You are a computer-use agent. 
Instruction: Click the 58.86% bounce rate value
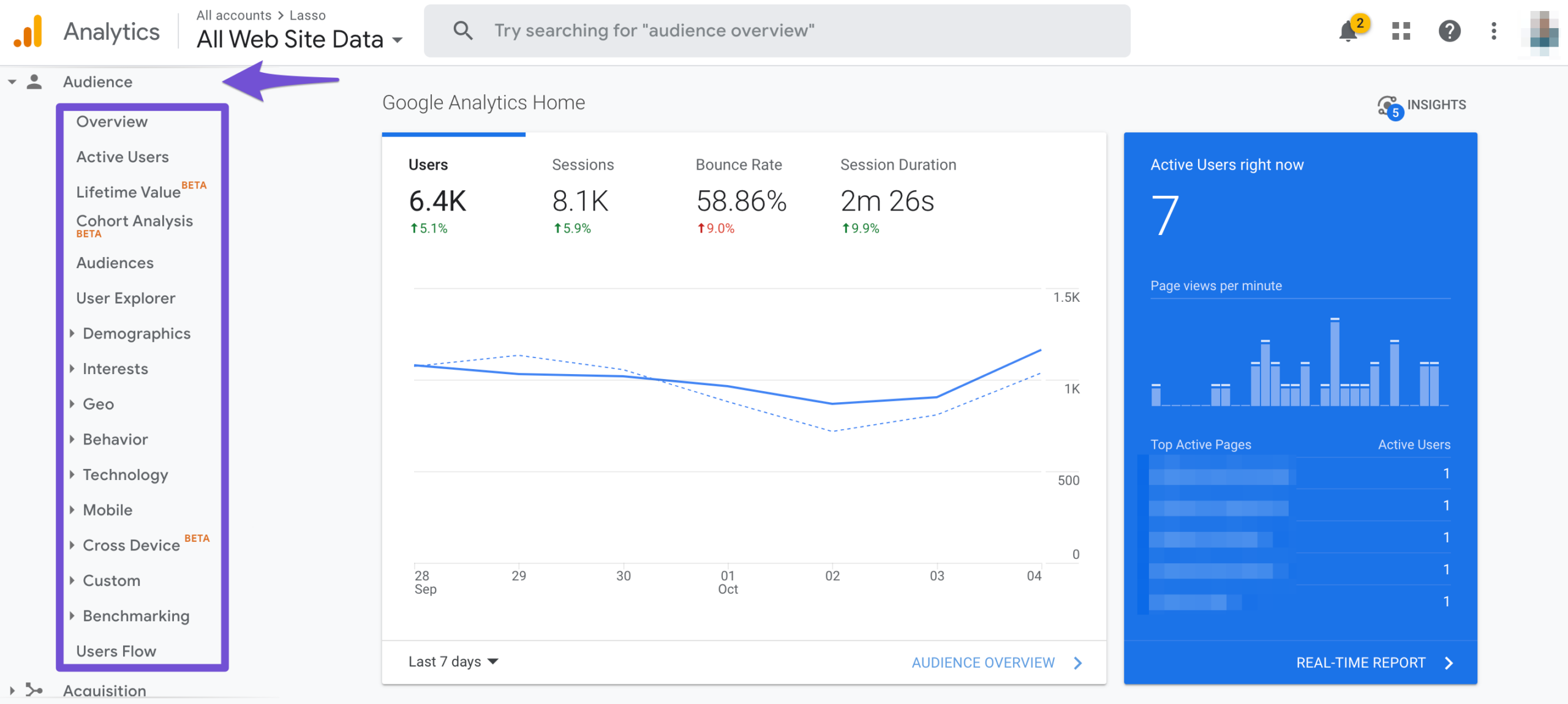tap(741, 201)
